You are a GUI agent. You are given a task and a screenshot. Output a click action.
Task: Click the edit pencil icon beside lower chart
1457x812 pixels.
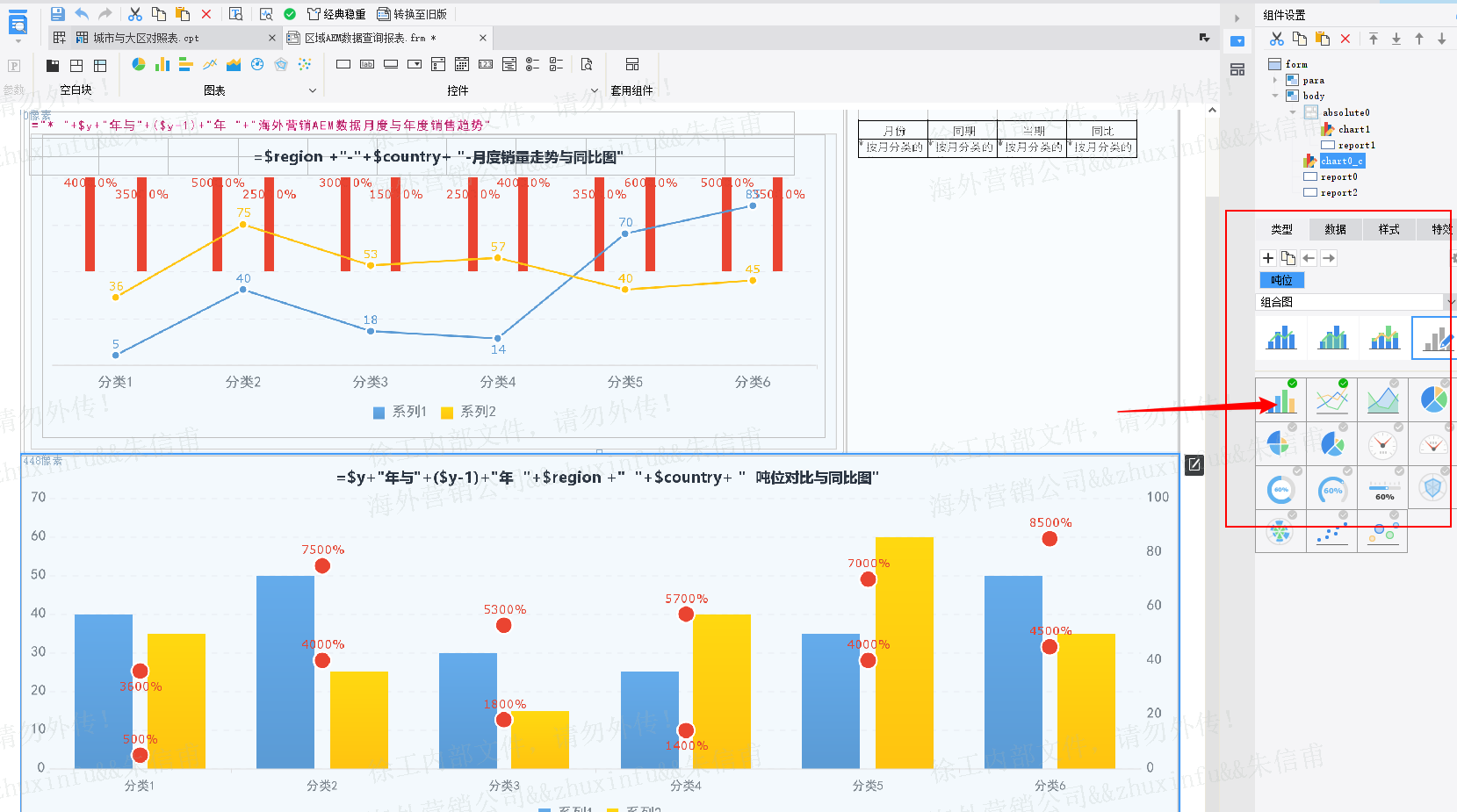tap(1194, 465)
